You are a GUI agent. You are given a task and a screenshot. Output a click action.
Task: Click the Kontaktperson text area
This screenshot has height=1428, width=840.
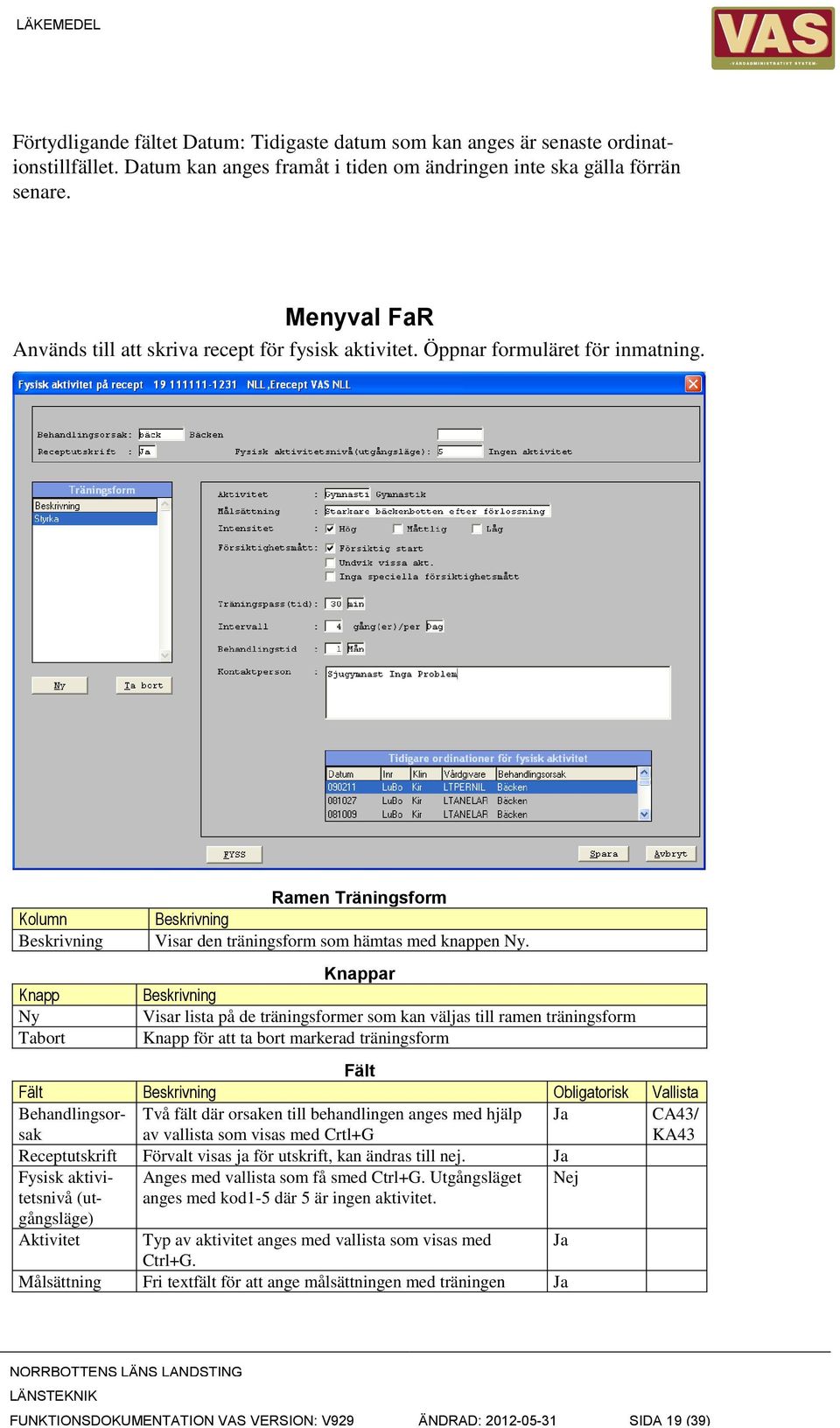tap(498, 693)
